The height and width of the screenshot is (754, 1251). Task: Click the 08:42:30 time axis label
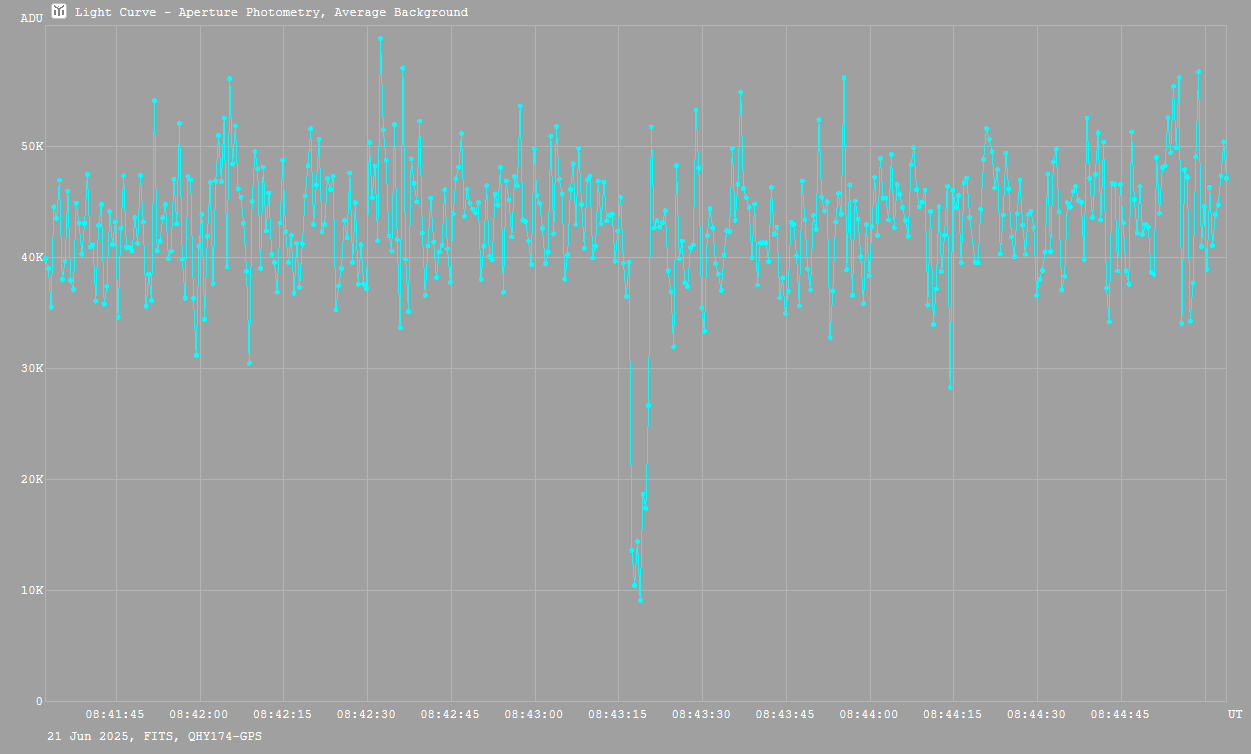pyautogui.click(x=367, y=715)
